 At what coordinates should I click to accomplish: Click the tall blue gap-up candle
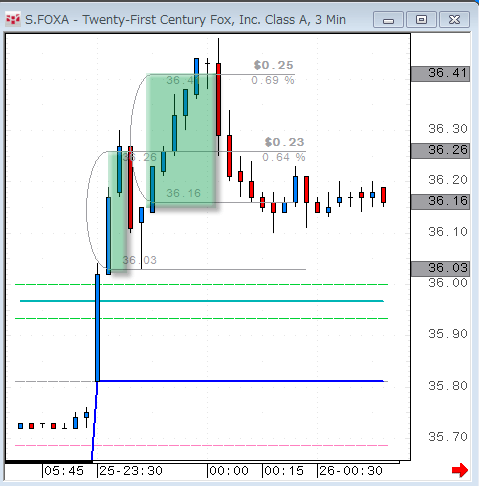click(x=97, y=328)
